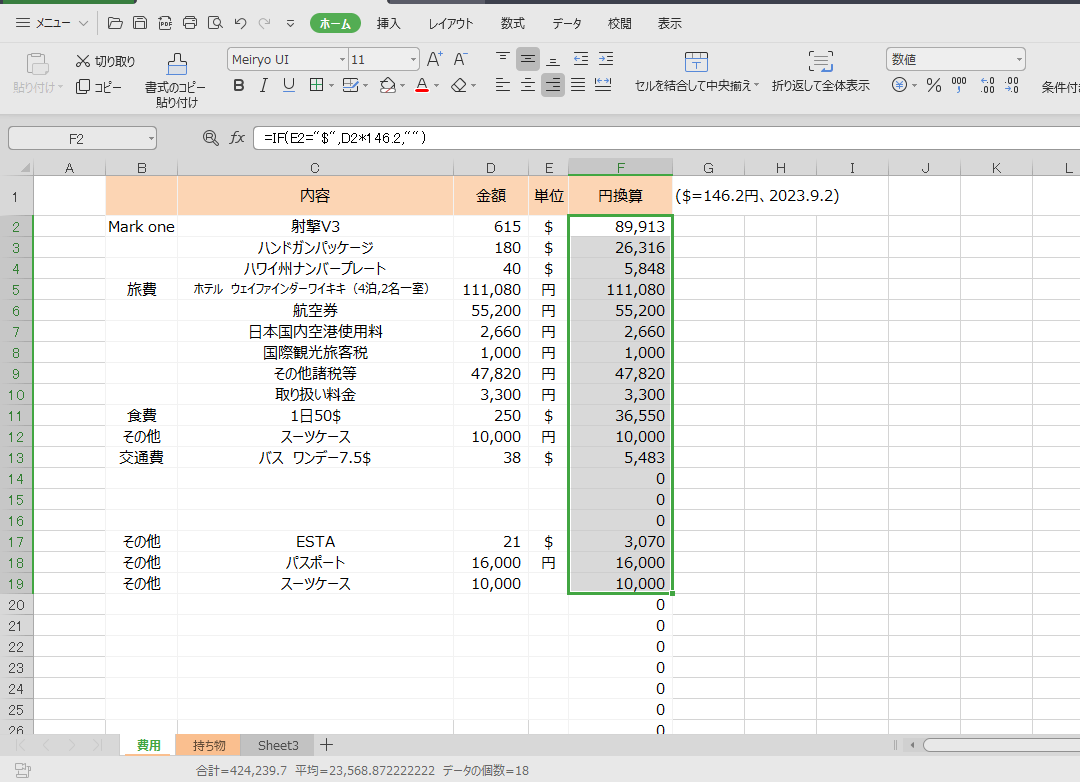Toggle italic formatting
The image size is (1080, 782).
264,86
